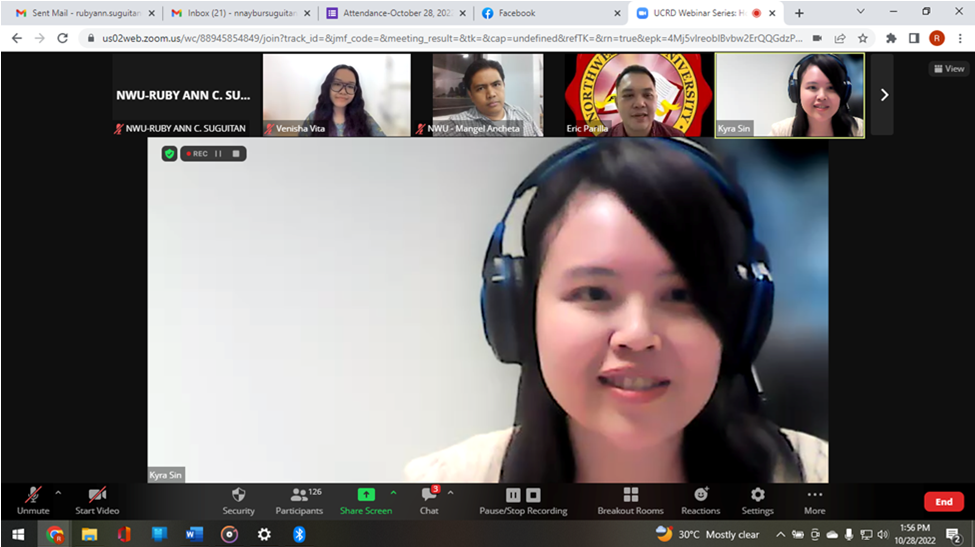Expand chat options arrow beside Chat
Image resolution: width=975 pixels, height=547 pixels.
pos(450,492)
